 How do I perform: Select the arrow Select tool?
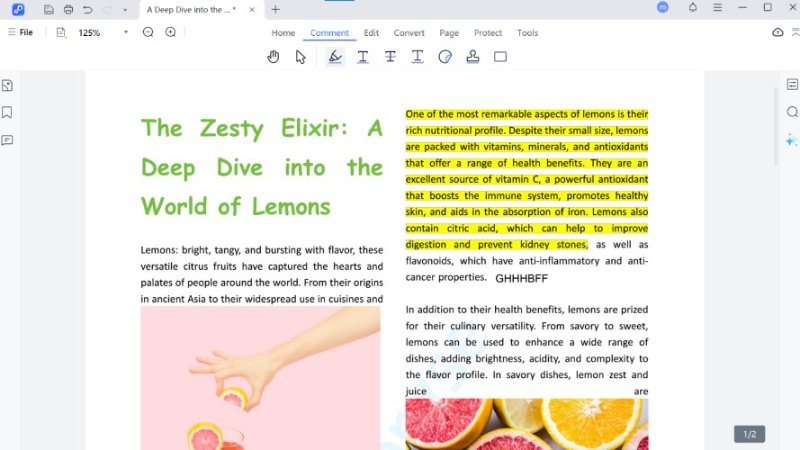click(x=301, y=57)
